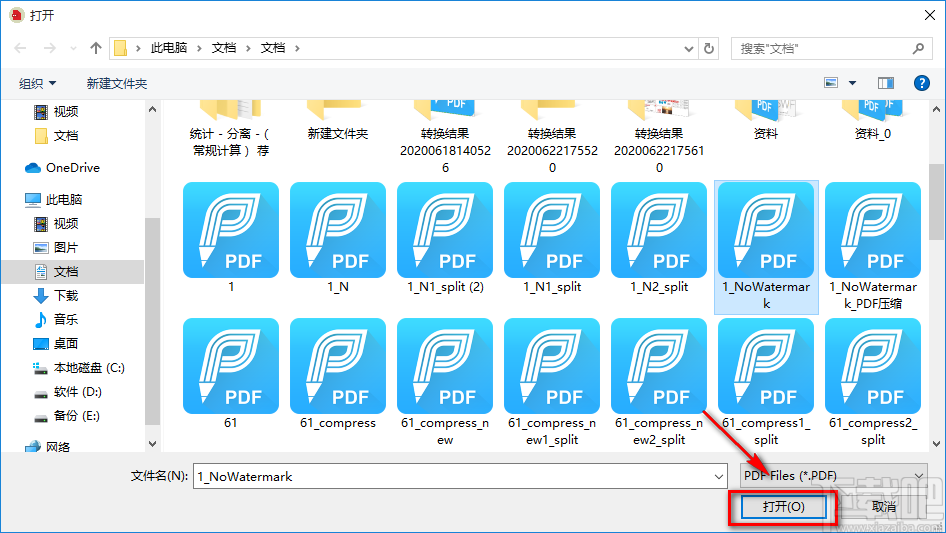Select the 统计 - 分离 folder
This screenshot has height=533, width=946.
click(230, 130)
